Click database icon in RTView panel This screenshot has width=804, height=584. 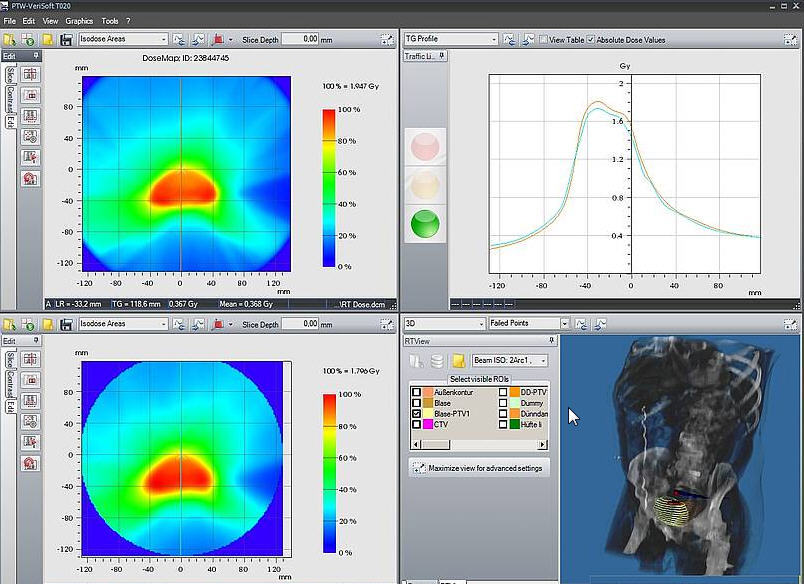tap(437, 361)
